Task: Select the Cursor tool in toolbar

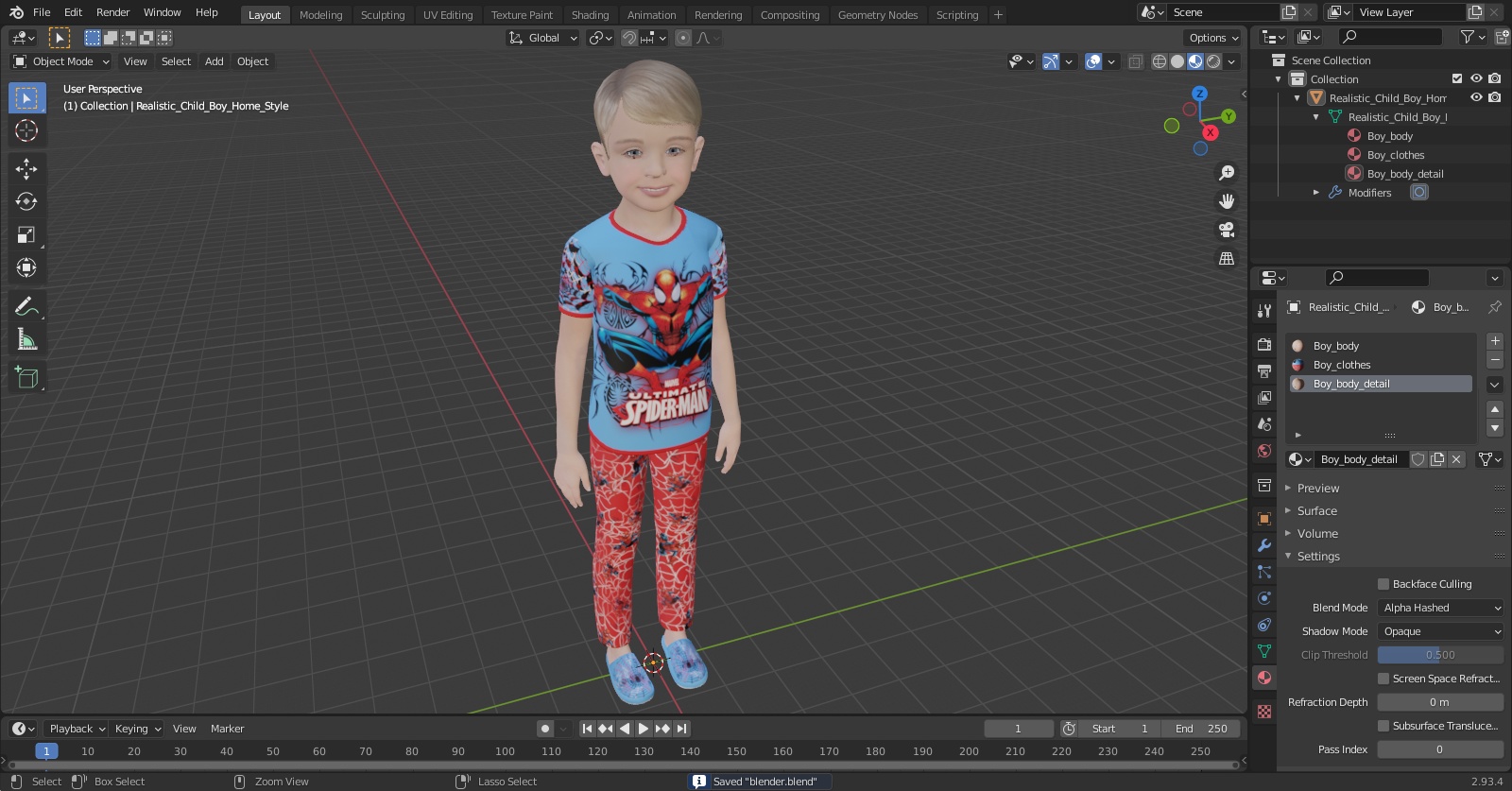Action: pyautogui.click(x=26, y=130)
